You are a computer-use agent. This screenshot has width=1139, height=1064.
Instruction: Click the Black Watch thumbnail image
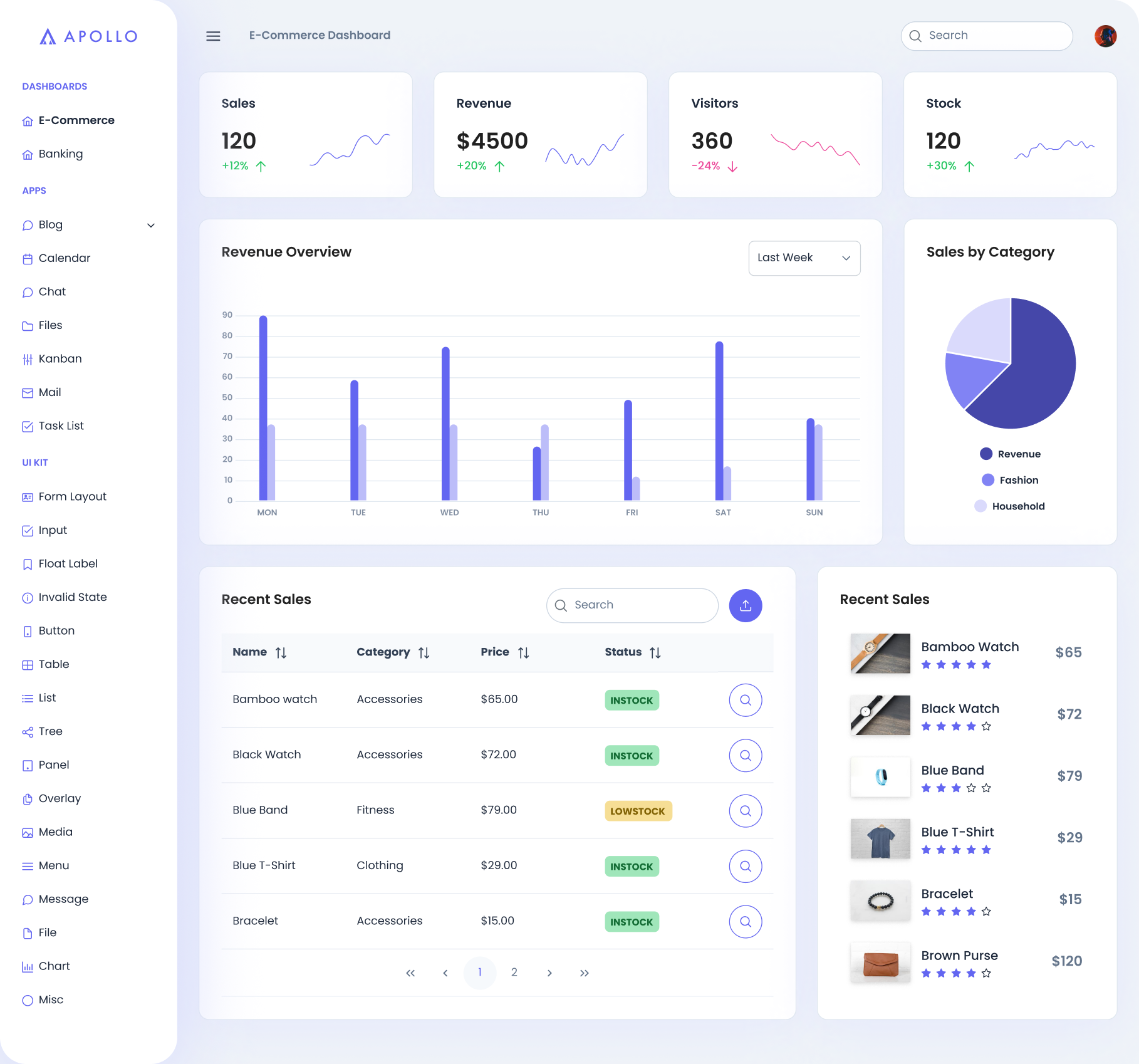880,715
